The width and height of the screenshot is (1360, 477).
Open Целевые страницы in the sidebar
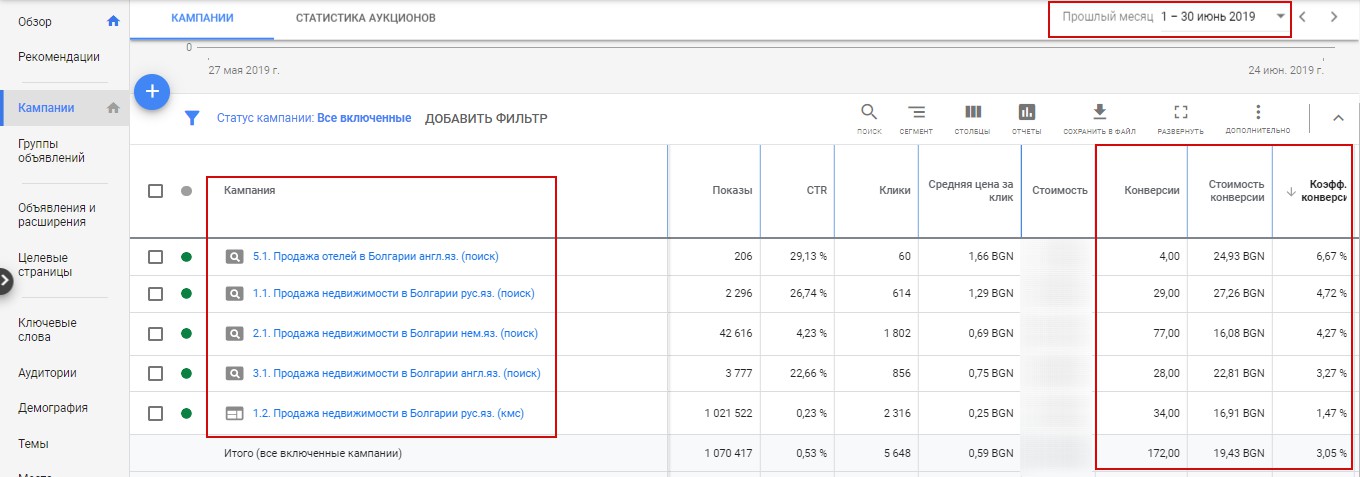tap(45, 264)
